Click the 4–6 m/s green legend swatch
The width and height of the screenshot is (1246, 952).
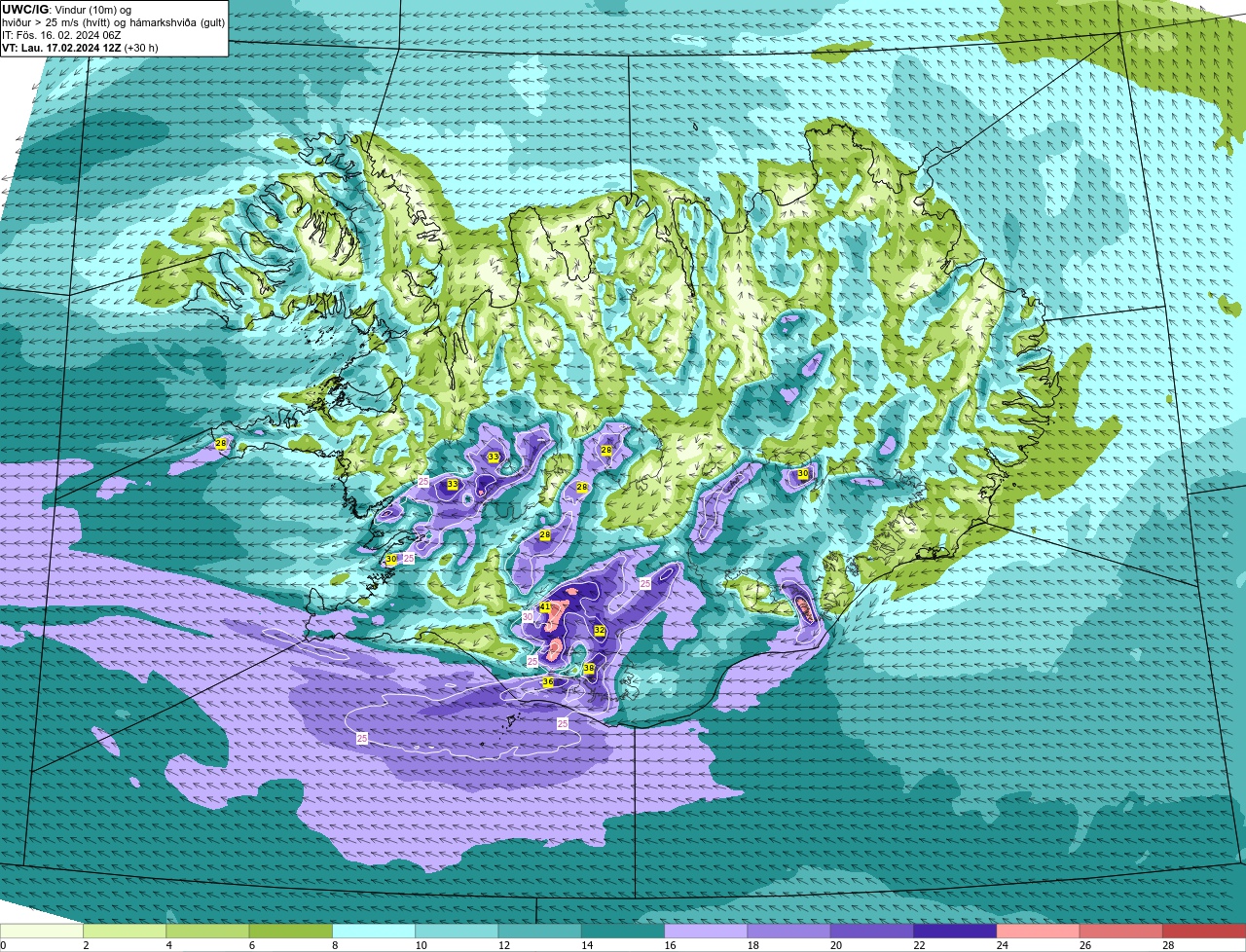click(x=207, y=931)
